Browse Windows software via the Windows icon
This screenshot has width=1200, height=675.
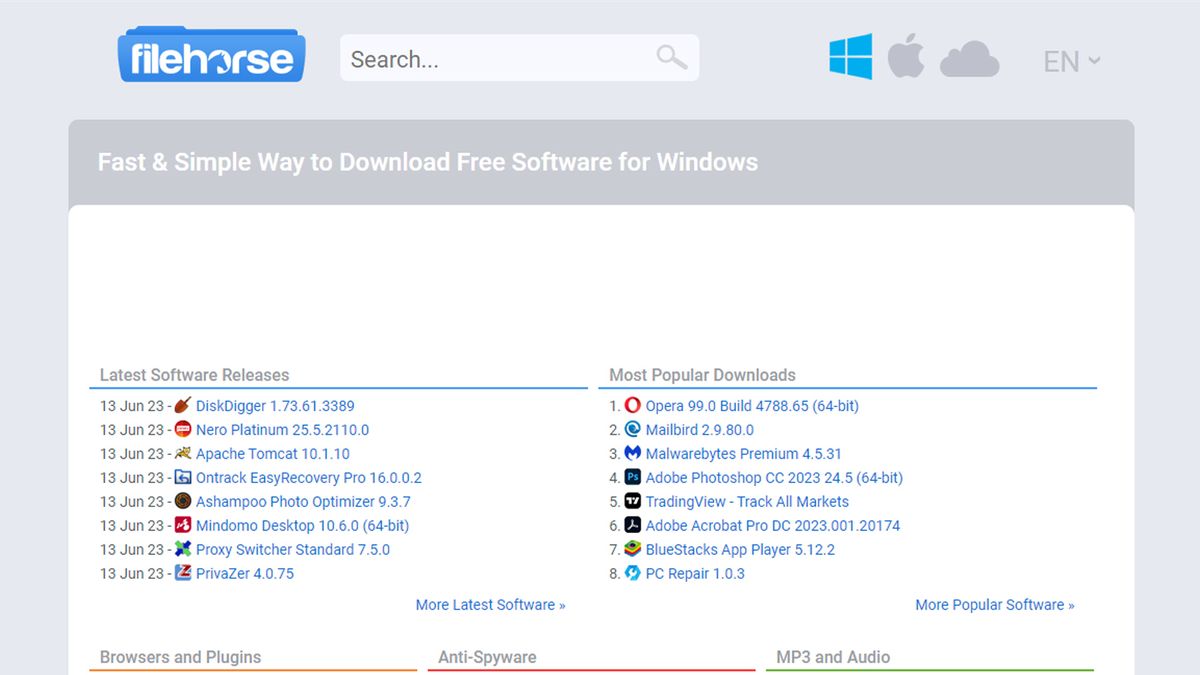tap(851, 58)
